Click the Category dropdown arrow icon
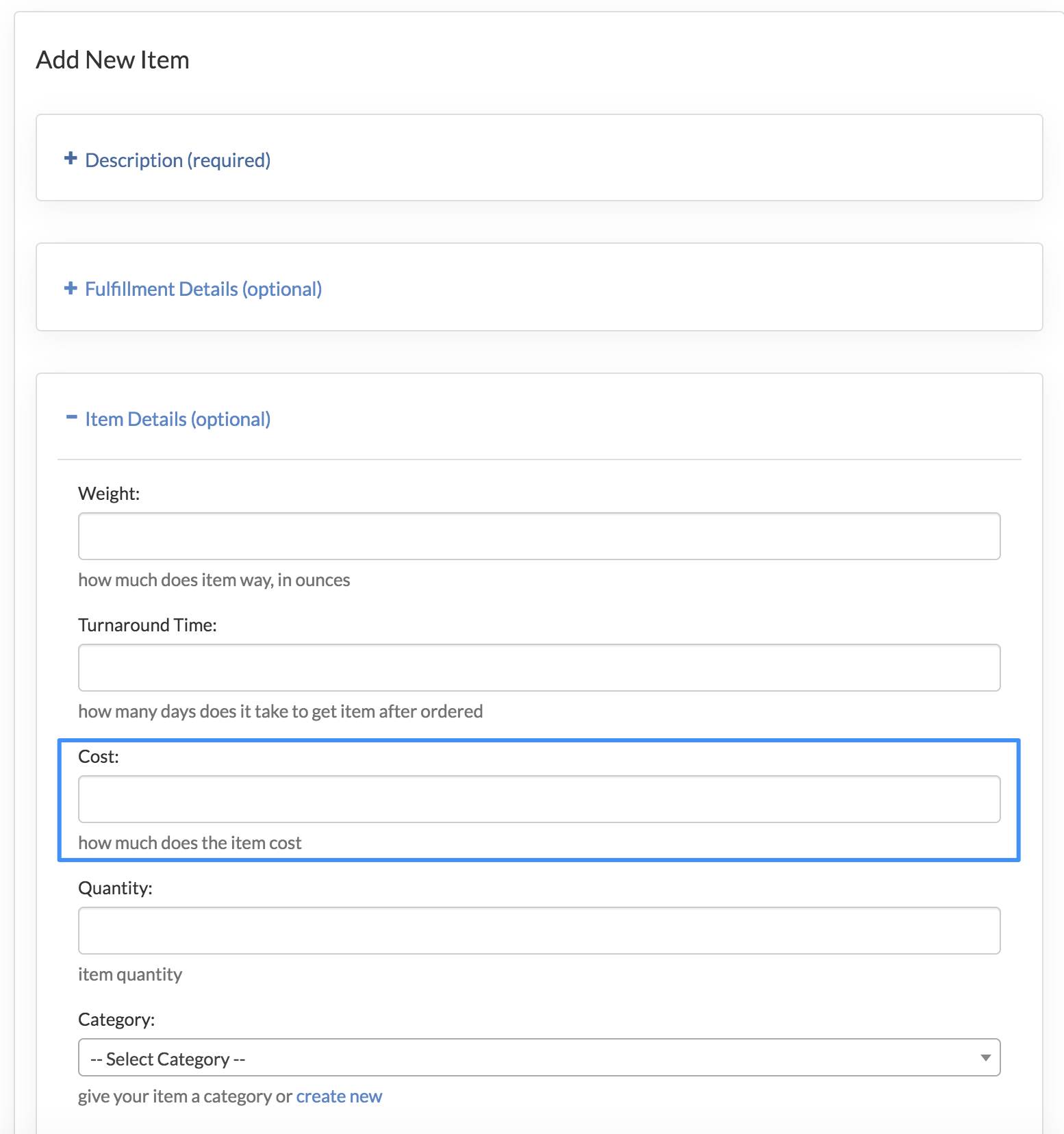1064x1134 pixels. [x=985, y=1058]
